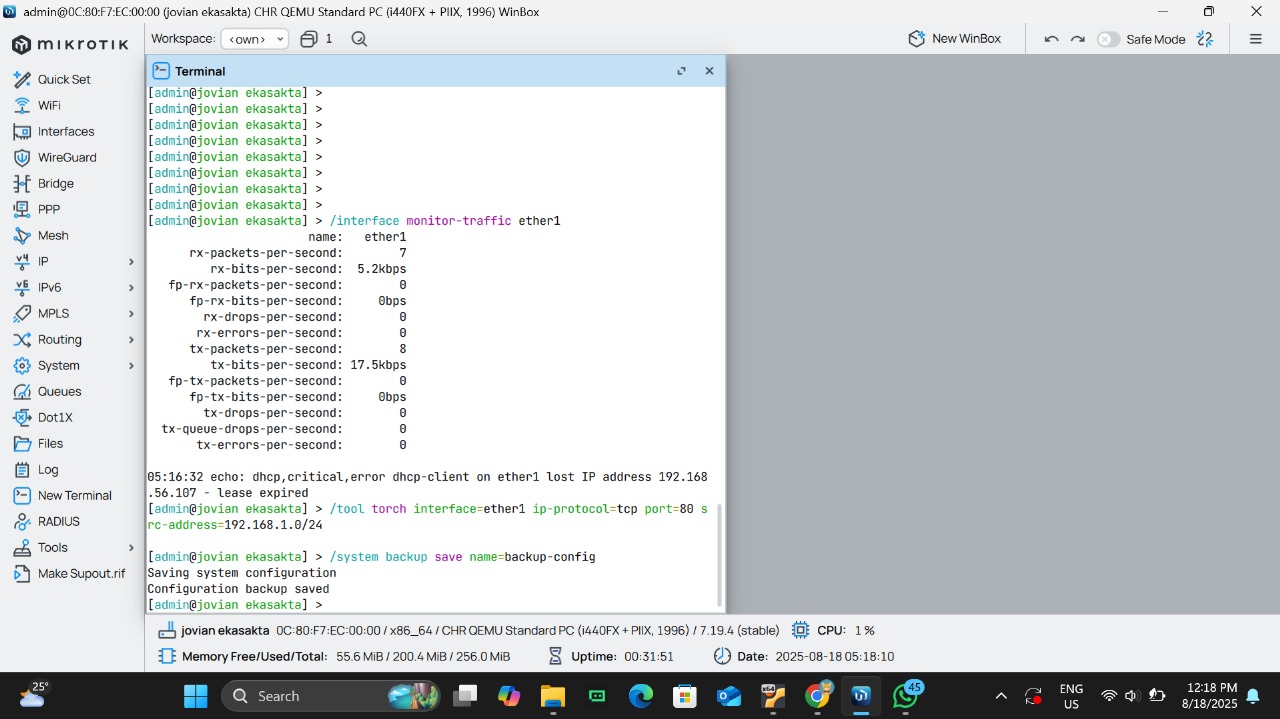Open the Files section
1280x719 pixels.
pos(50,443)
